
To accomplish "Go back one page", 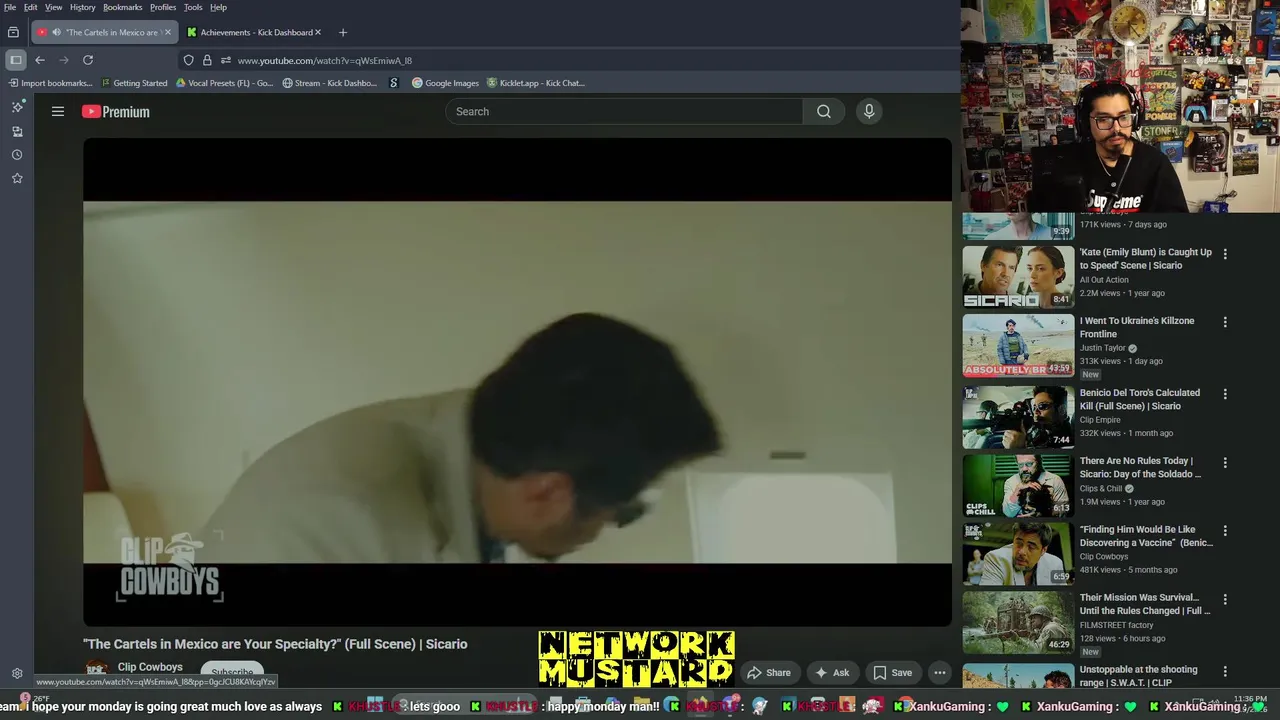I will 40,60.
